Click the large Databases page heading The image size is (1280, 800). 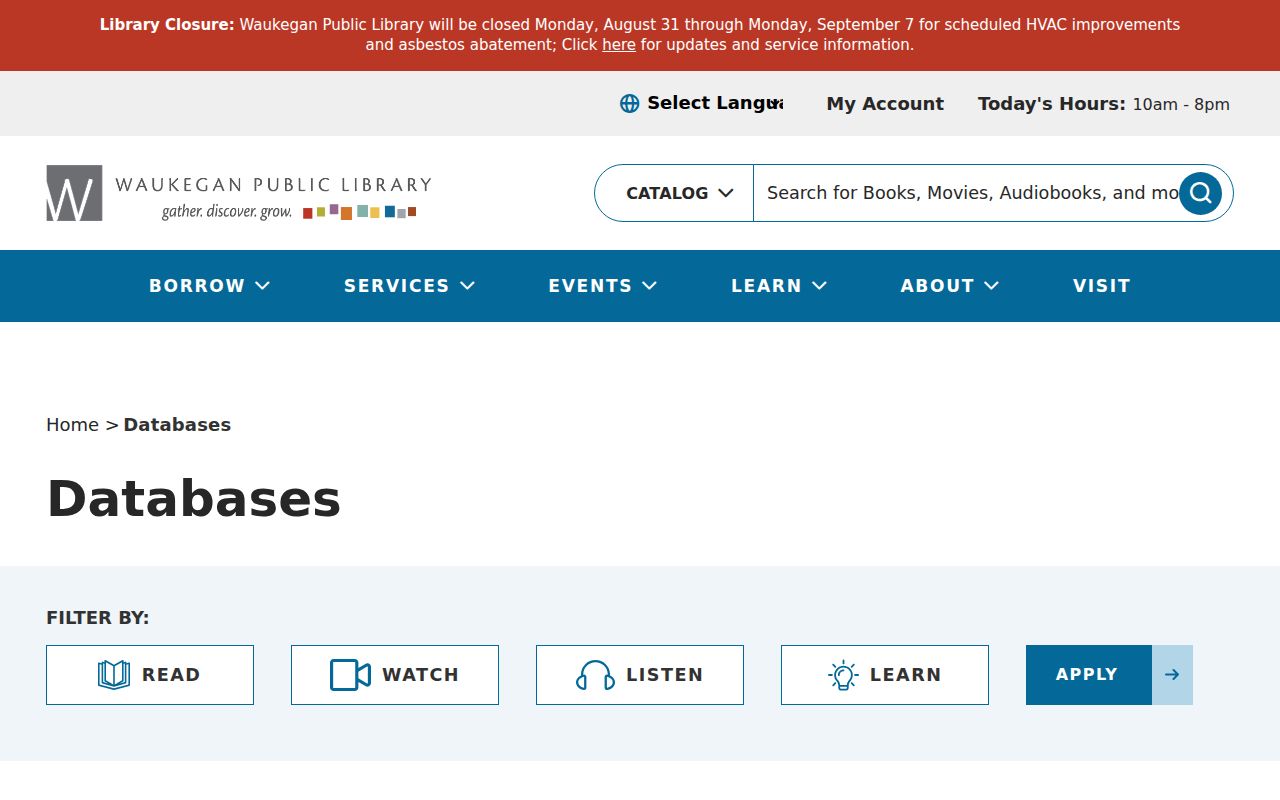pos(194,498)
